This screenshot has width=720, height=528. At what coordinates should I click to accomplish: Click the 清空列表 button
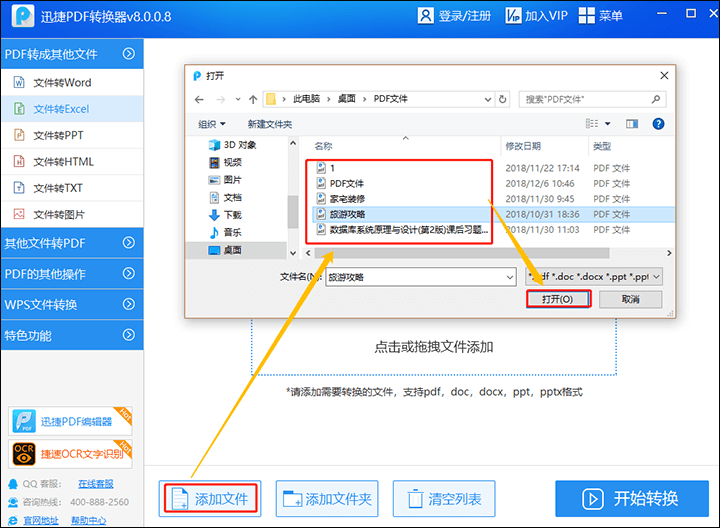pyautogui.click(x=444, y=499)
